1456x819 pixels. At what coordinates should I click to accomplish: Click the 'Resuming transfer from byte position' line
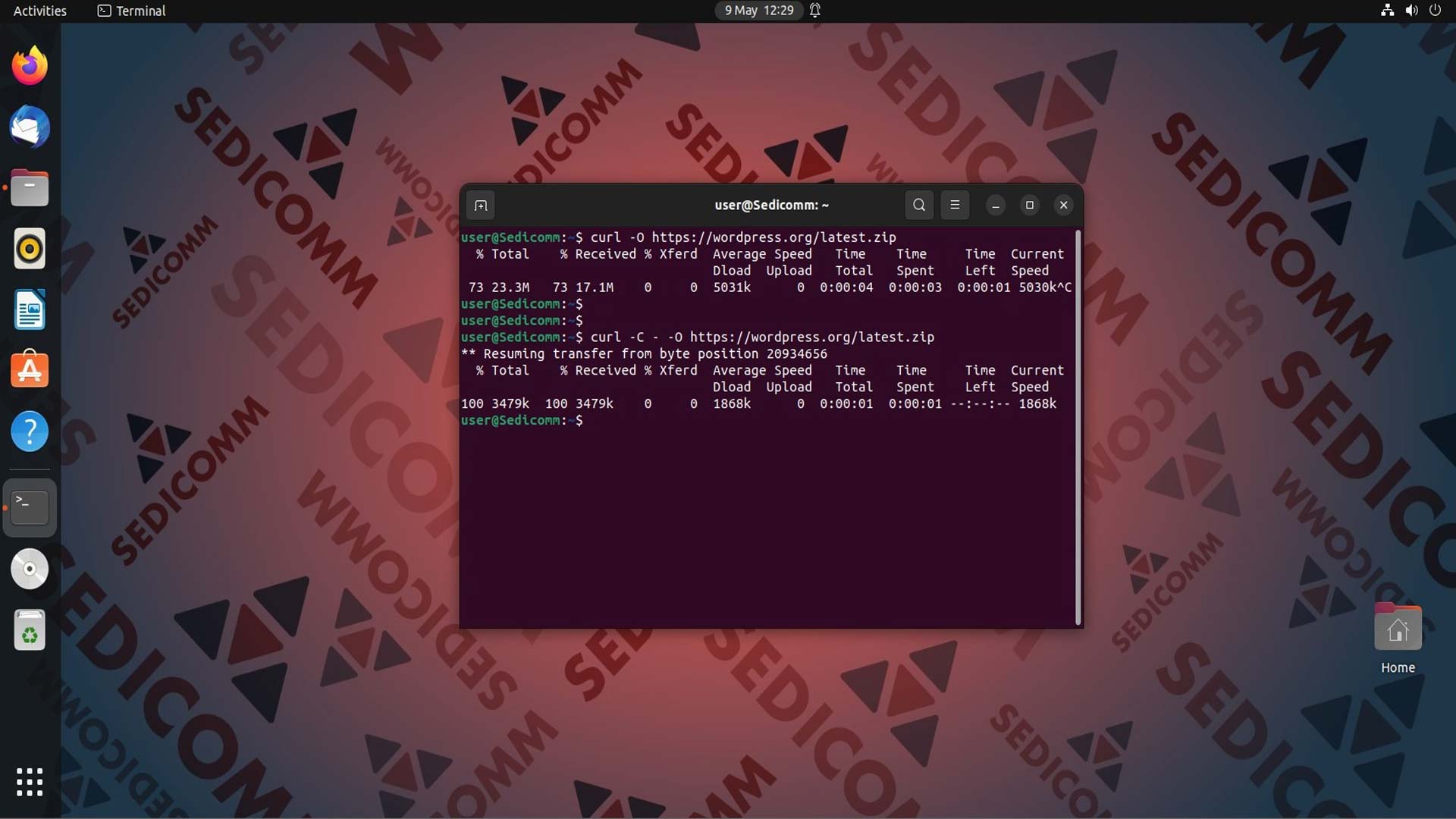tap(644, 354)
